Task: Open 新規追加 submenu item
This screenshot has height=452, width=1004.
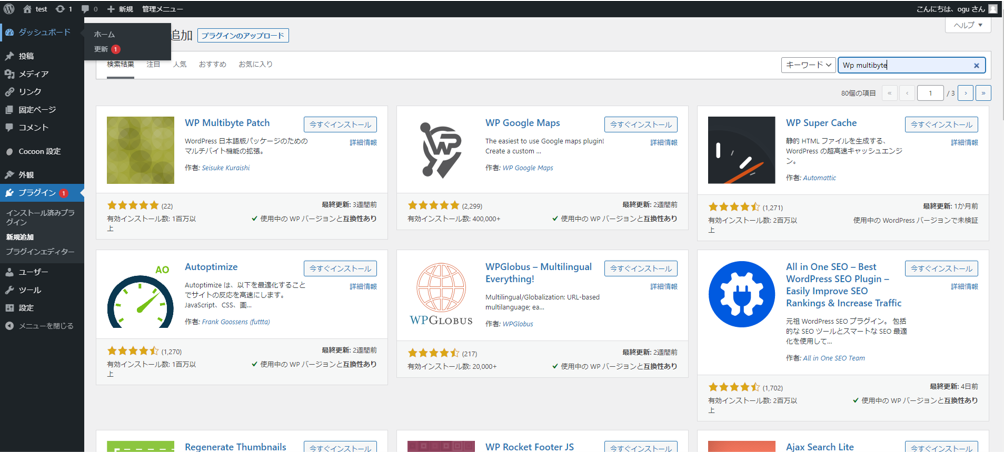Action: pyautogui.click(x=20, y=237)
